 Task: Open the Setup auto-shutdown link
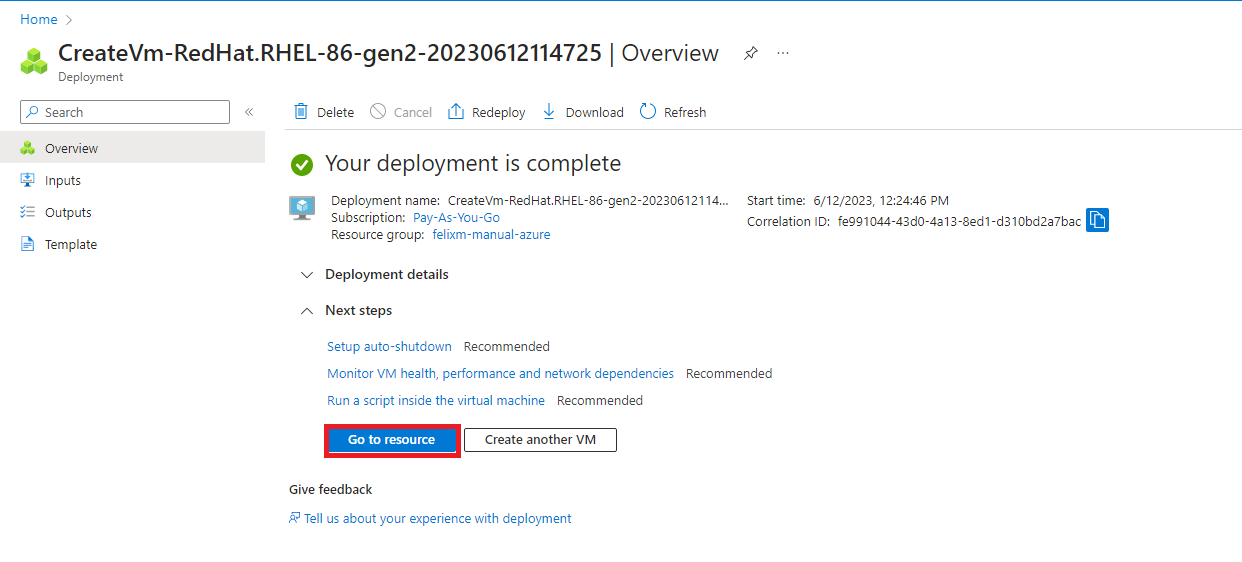pyautogui.click(x=389, y=346)
